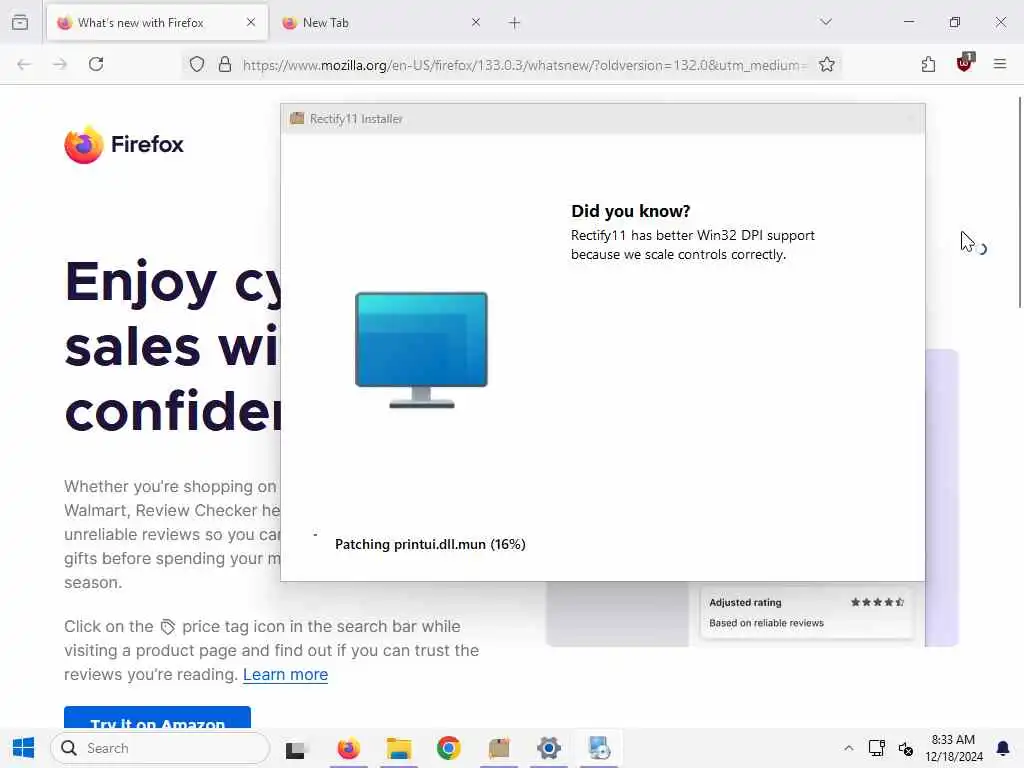This screenshot has height=768, width=1024.
Task: Click the monitor graphic in Rectify11 Installer
Action: tap(421, 350)
